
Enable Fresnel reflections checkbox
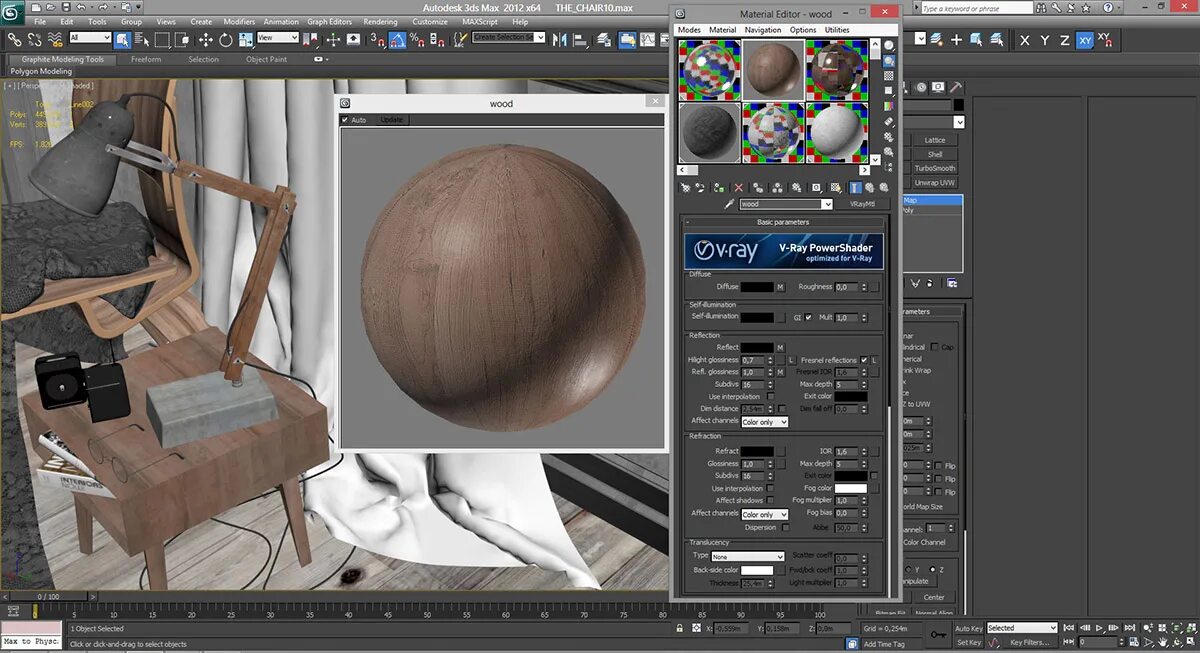click(x=864, y=359)
